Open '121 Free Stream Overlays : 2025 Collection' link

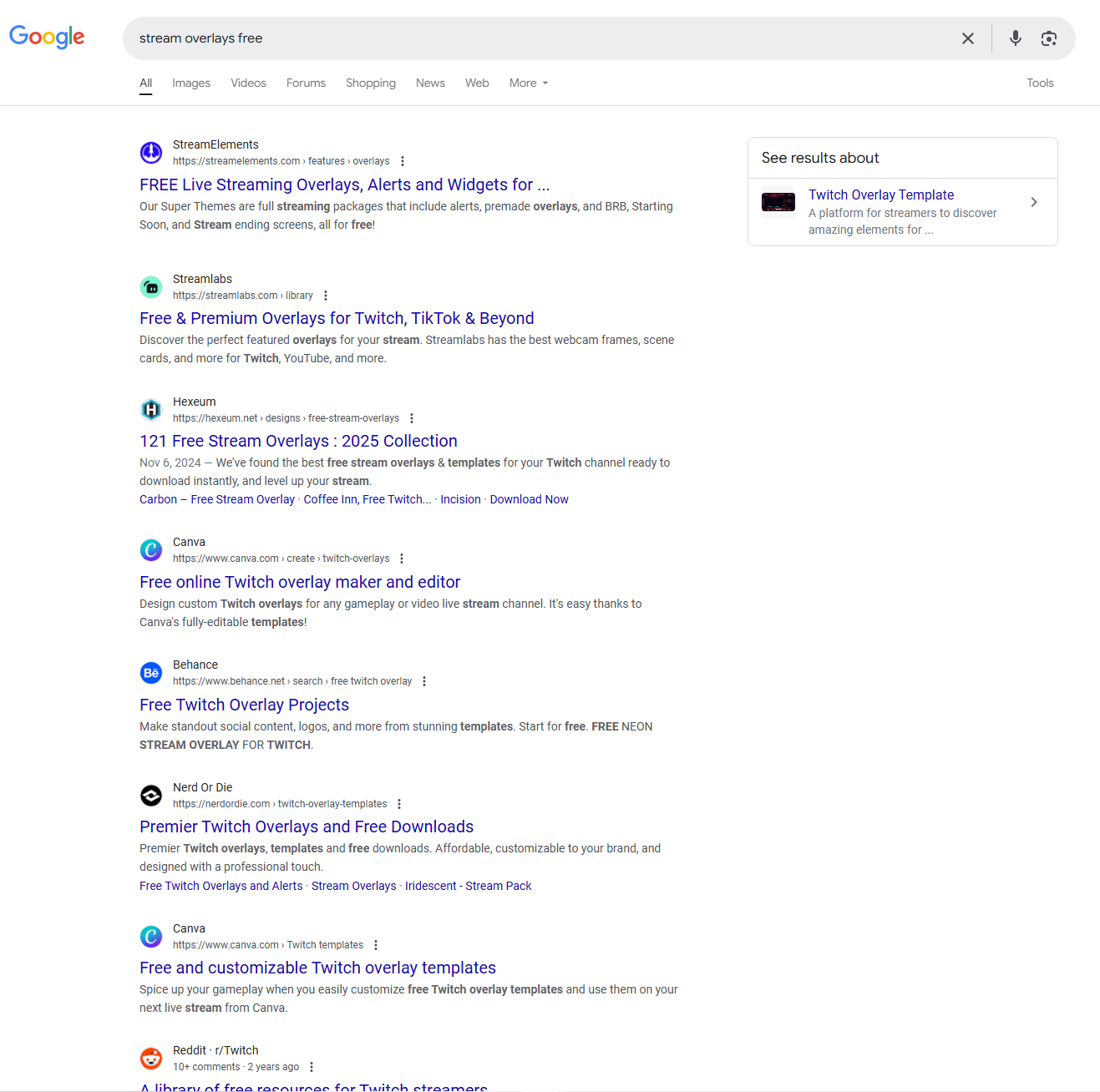pos(298,441)
